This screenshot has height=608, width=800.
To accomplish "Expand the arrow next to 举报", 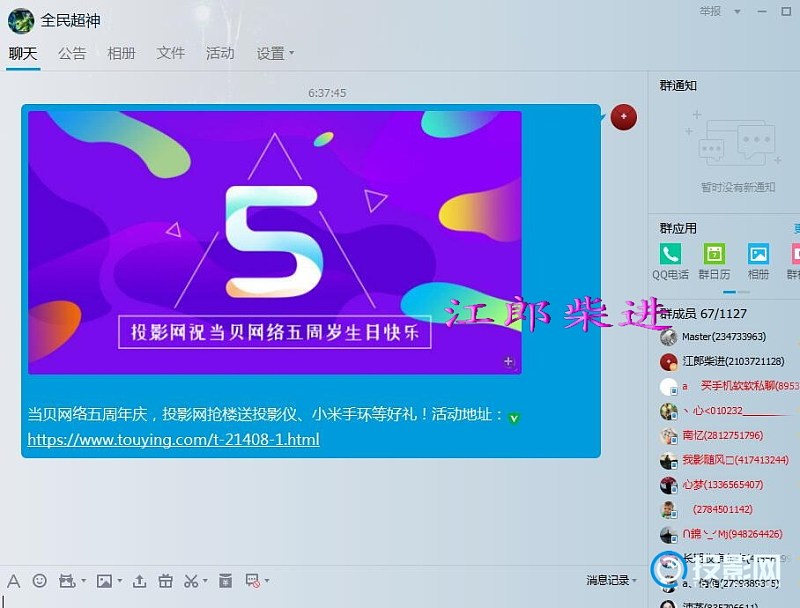I will coord(737,11).
